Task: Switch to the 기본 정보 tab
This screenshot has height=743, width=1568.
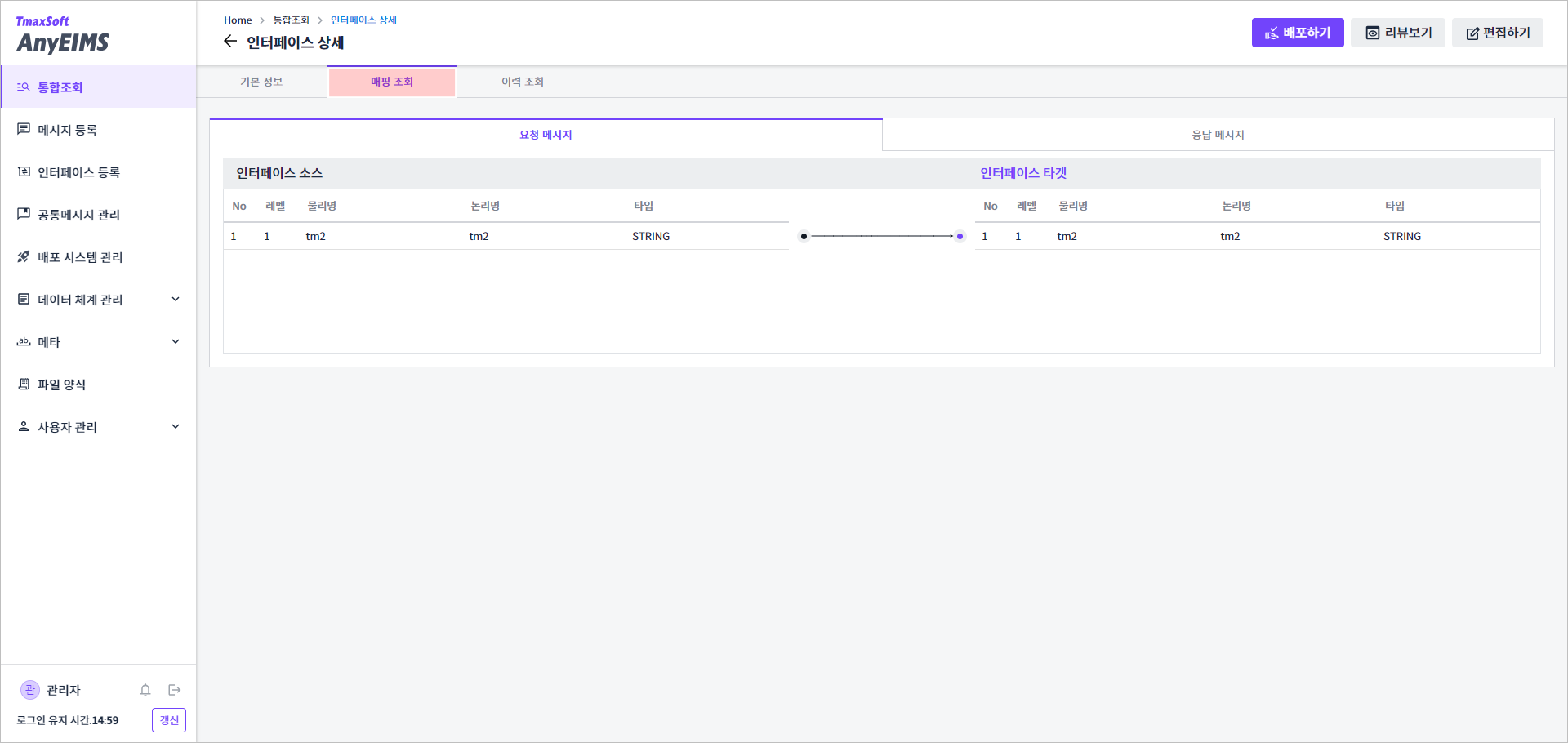Action: tap(261, 82)
